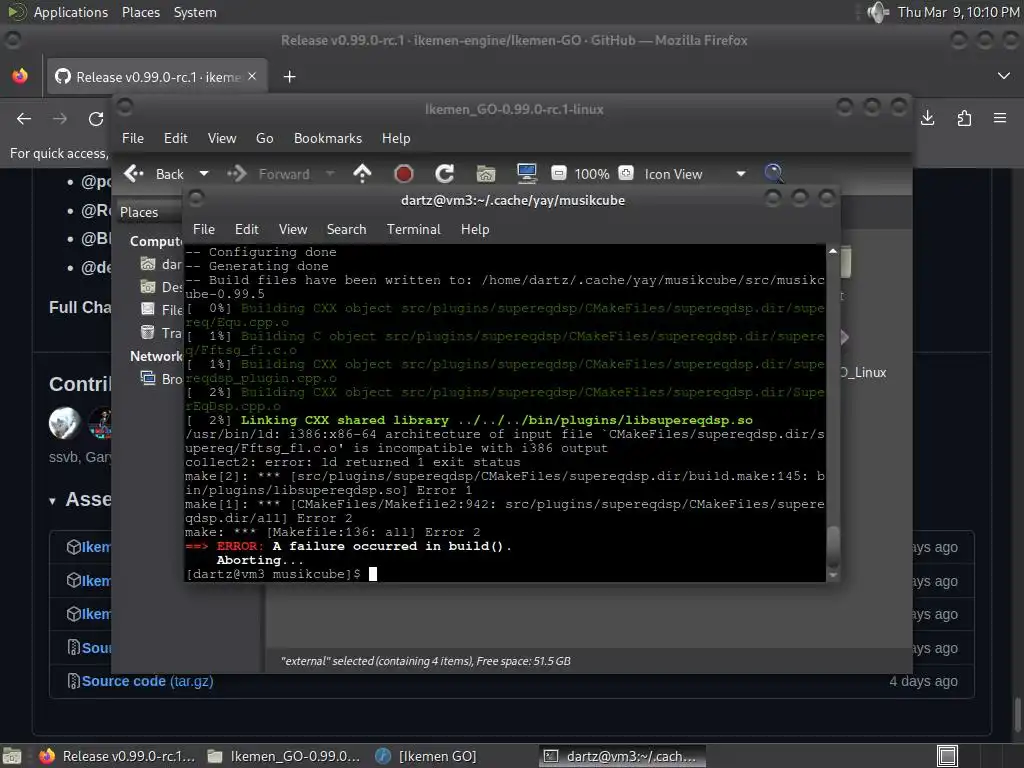Open a new Firefox tab
1024x768 pixels.
point(289,77)
